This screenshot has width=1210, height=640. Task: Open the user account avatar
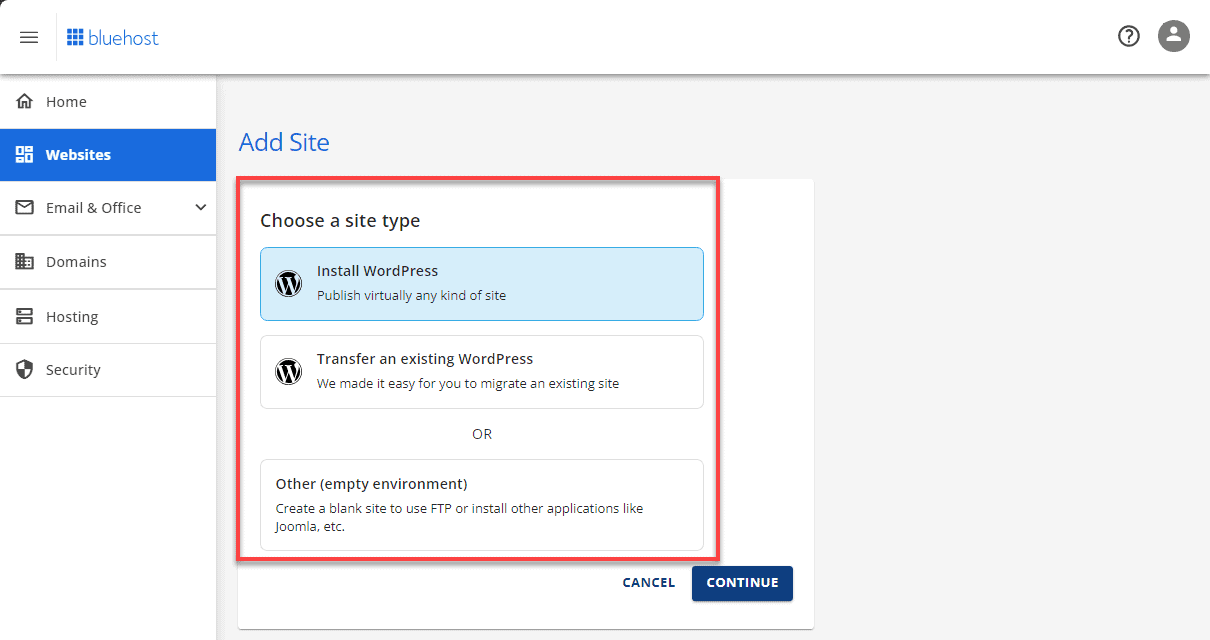(x=1174, y=36)
